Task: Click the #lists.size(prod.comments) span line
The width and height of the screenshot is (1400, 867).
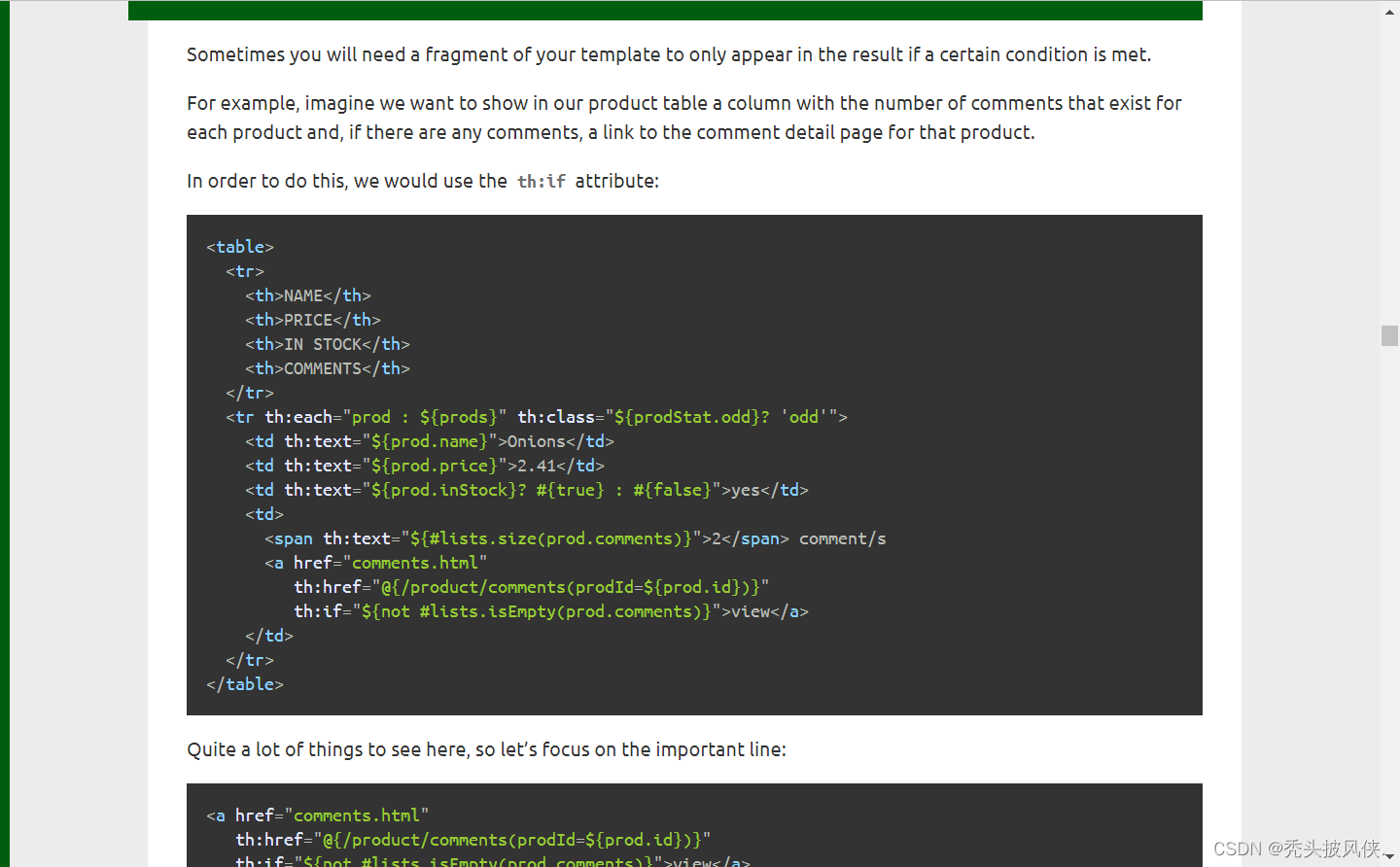Action: (x=576, y=538)
